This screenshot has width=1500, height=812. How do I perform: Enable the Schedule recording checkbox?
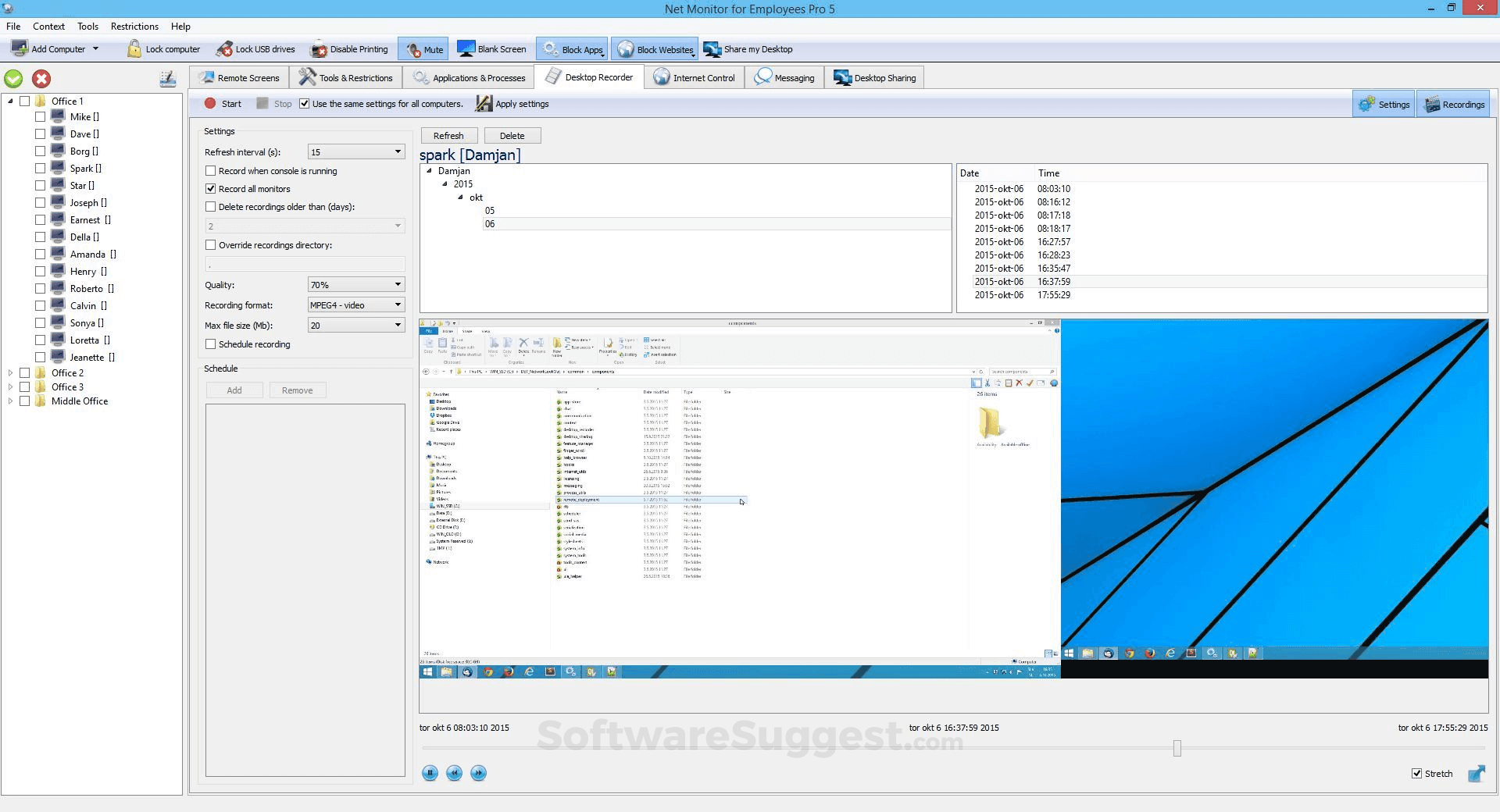pyautogui.click(x=211, y=344)
